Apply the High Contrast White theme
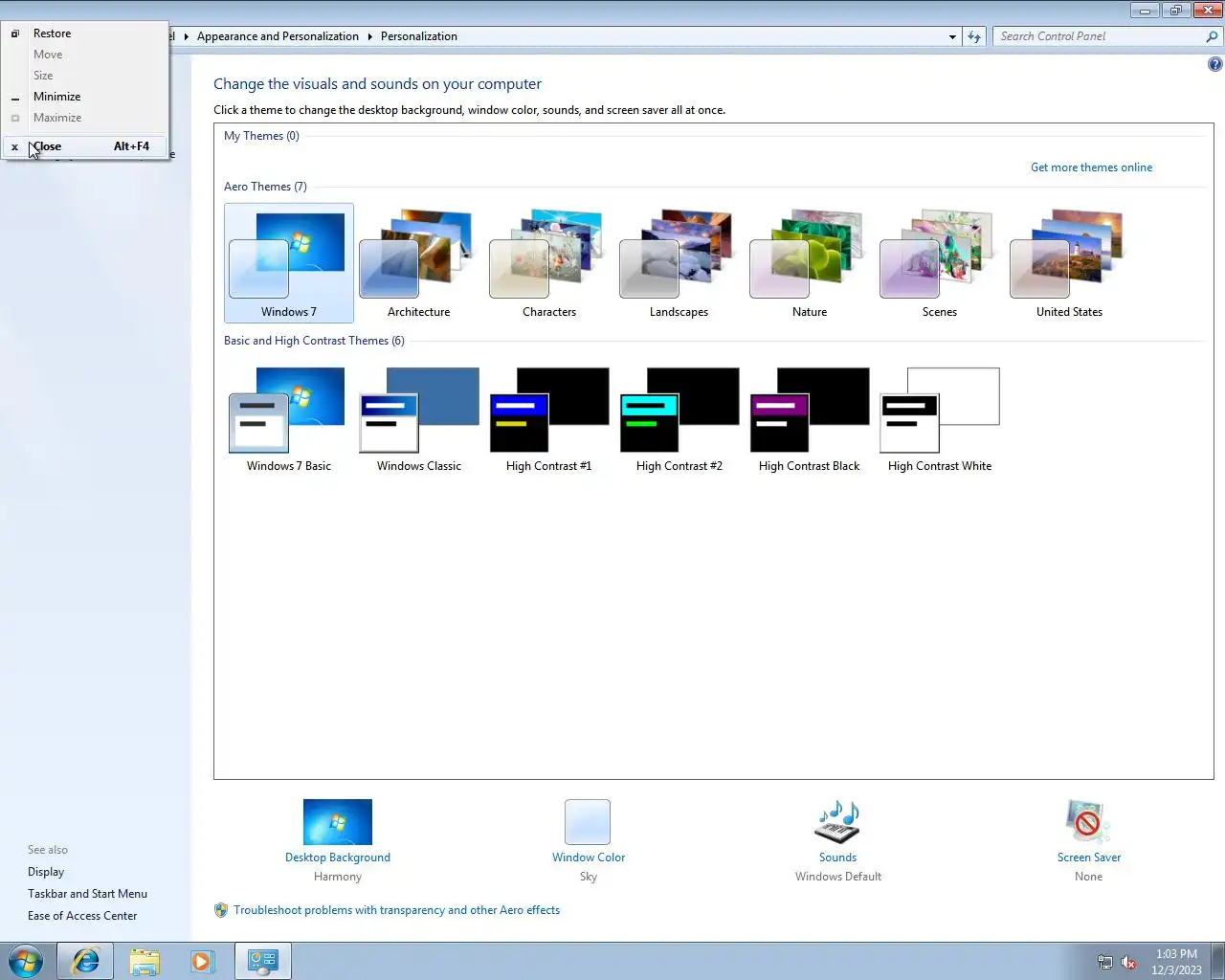 click(x=939, y=419)
